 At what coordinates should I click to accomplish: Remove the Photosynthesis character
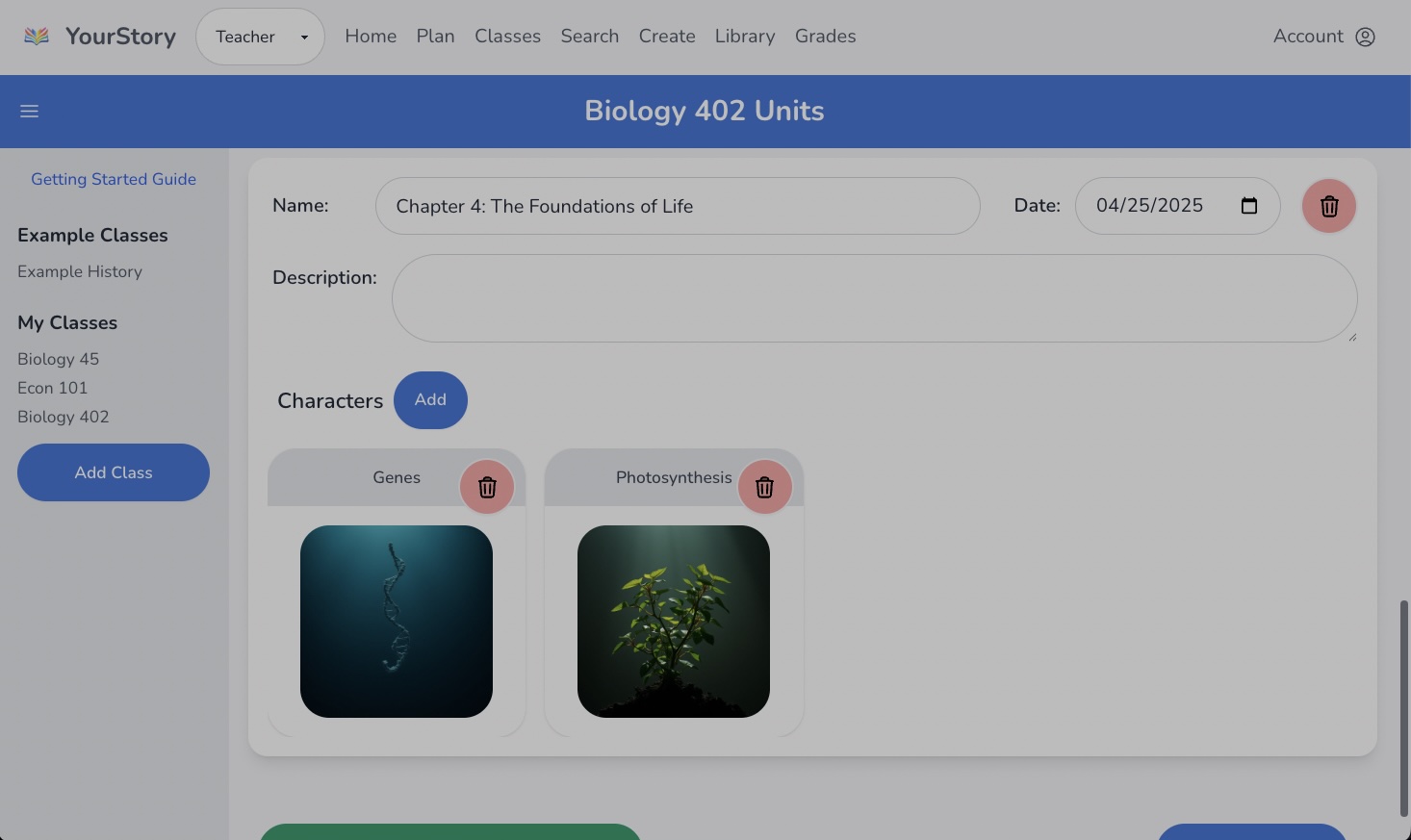click(764, 487)
